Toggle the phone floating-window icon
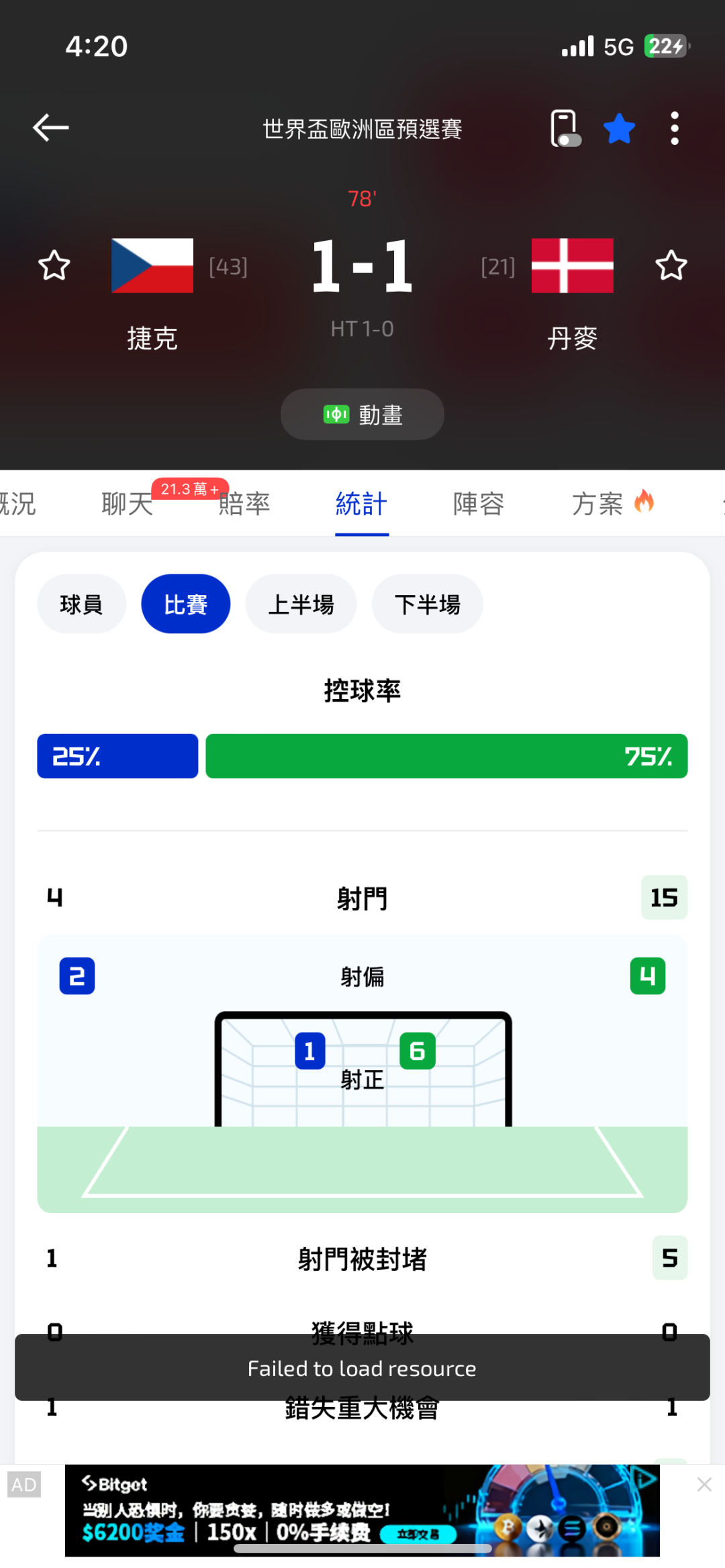725x1568 pixels. (565, 128)
